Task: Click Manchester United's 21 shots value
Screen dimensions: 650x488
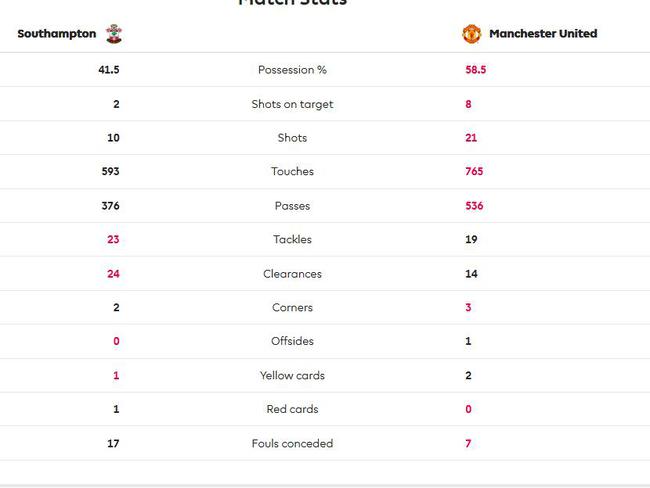Action: pos(471,138)
